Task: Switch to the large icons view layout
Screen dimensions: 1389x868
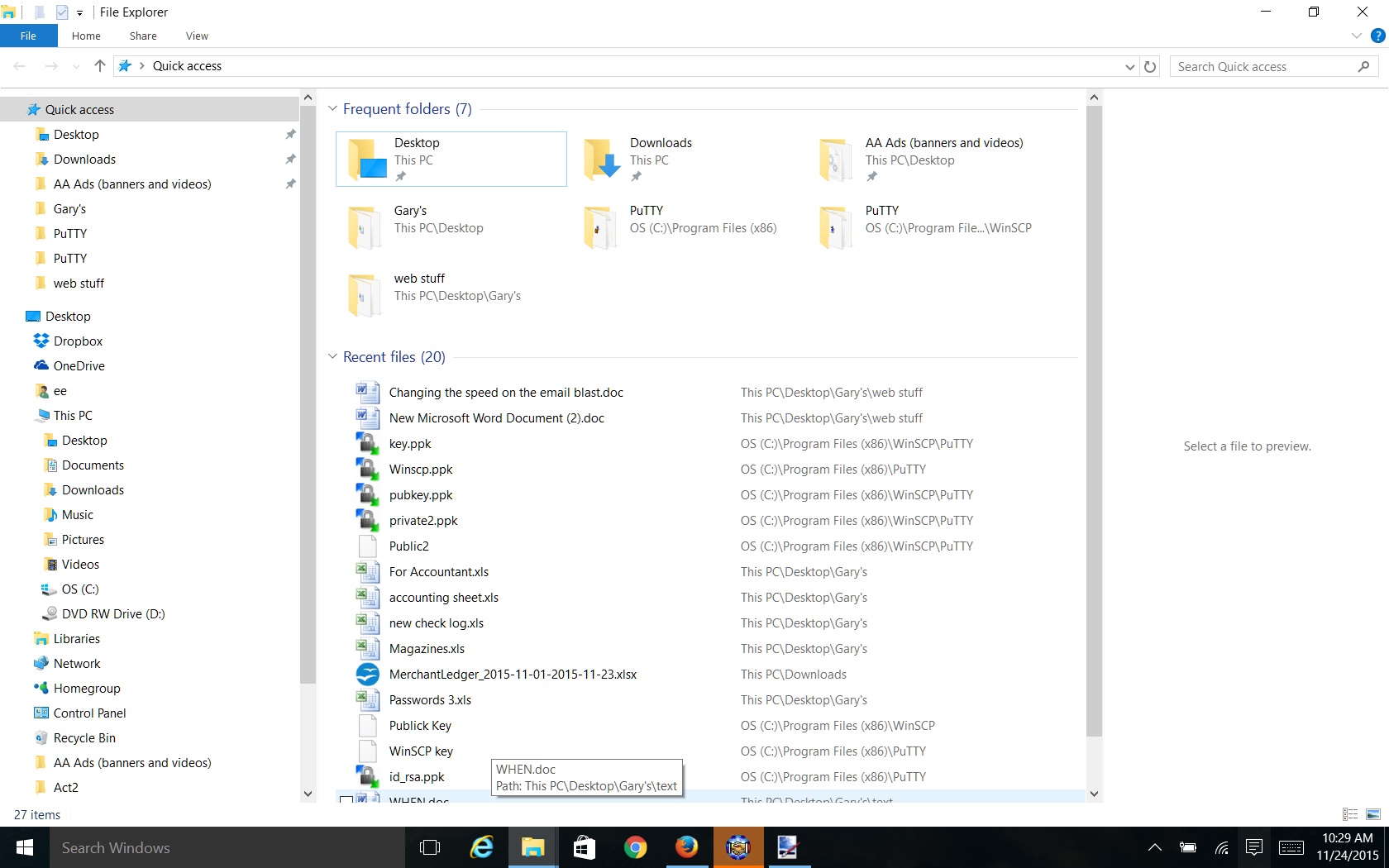Action: [1373, 814]
